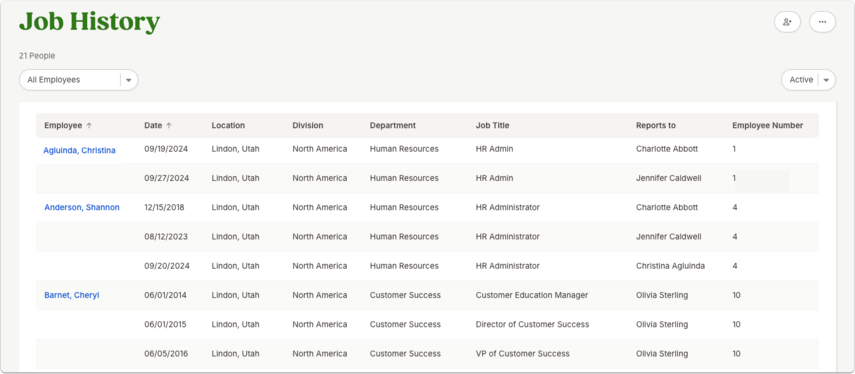This screenshot has width=855, height=374.
Task: Open Anderson, Shannon employee link
Action: (x=82, y=207)
